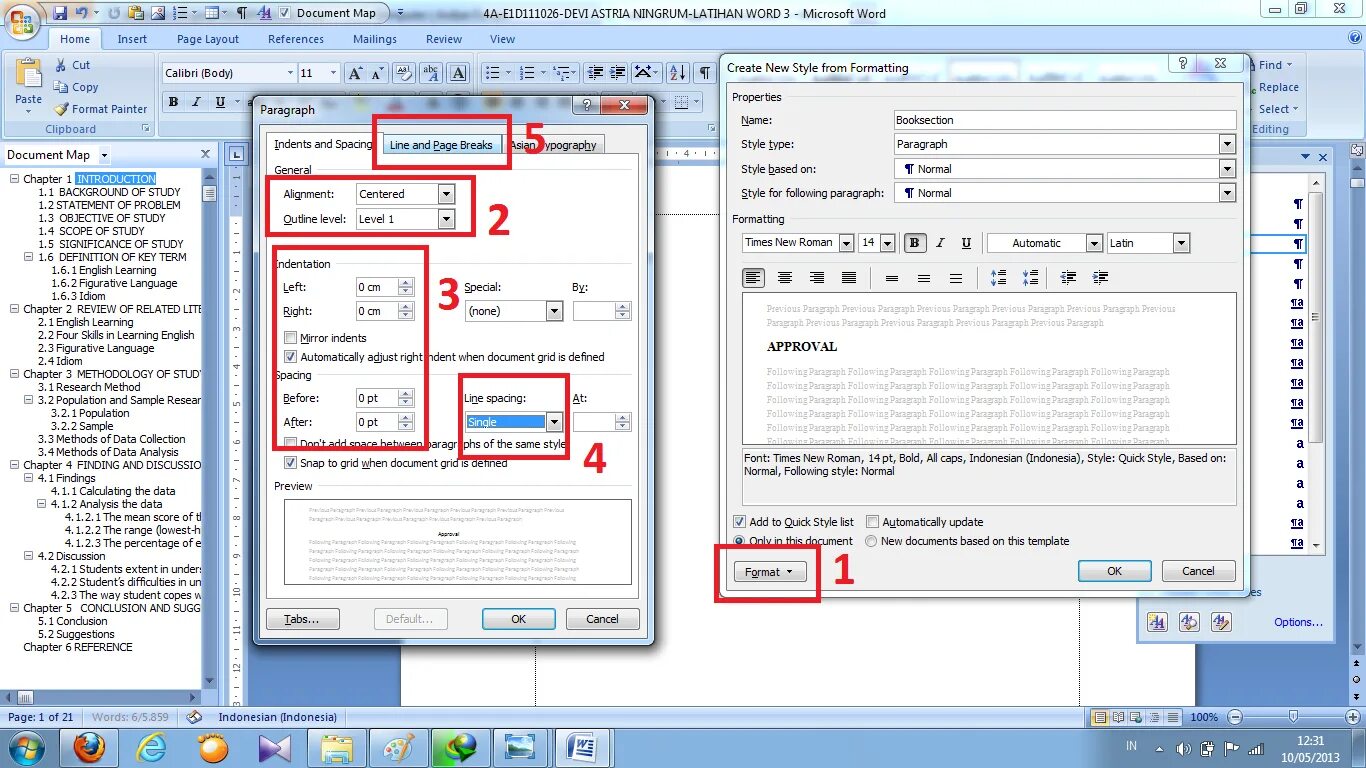This screenshot has height=768, width=1366.
Task: Undo with the Quick Access arrow
Action: click(81, 13)
